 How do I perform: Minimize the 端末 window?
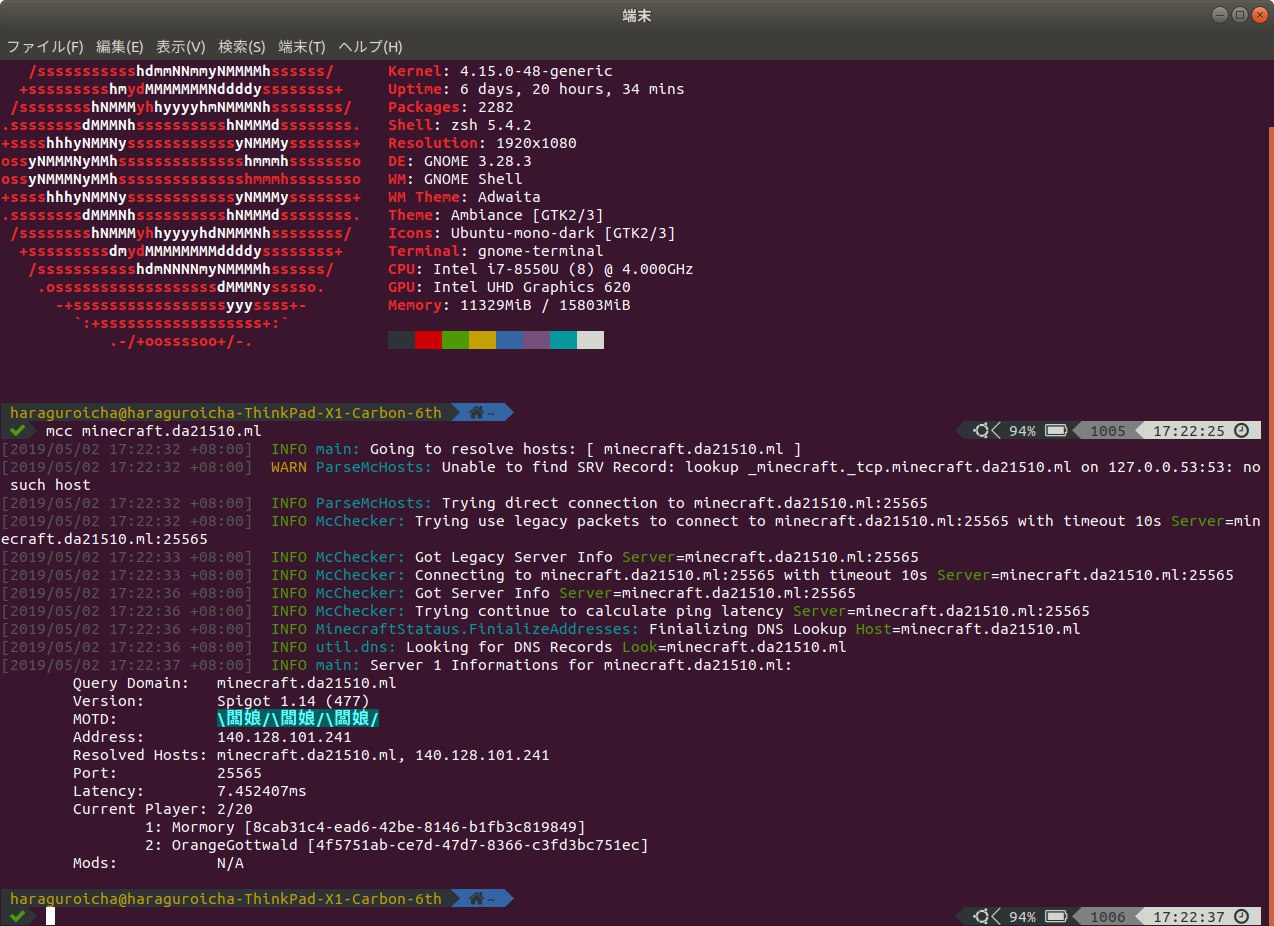pyautogui.click(x=1220, y=14)
